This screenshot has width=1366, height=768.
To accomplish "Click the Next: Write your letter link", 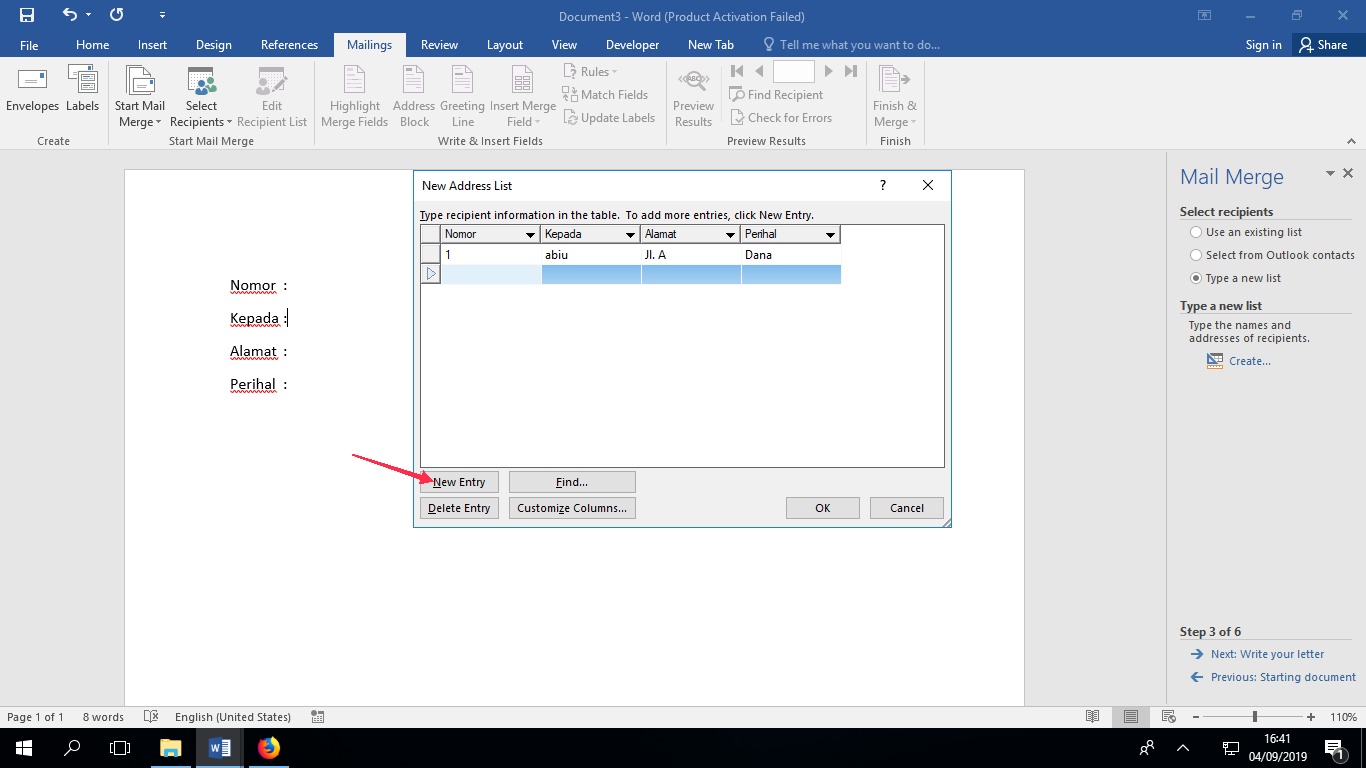I will click(1267, 654).
